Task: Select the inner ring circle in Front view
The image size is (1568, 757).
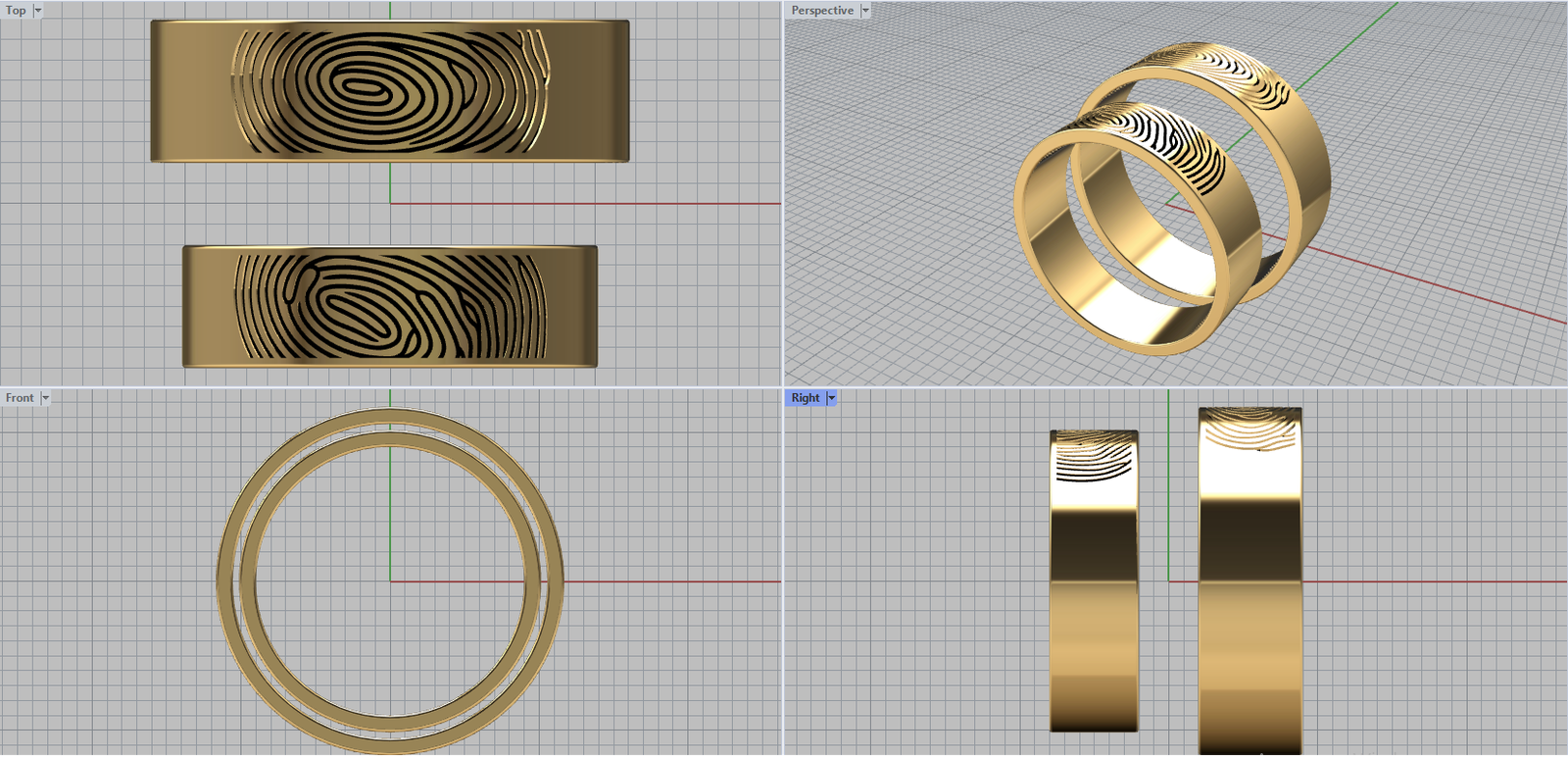Action: 247,582
